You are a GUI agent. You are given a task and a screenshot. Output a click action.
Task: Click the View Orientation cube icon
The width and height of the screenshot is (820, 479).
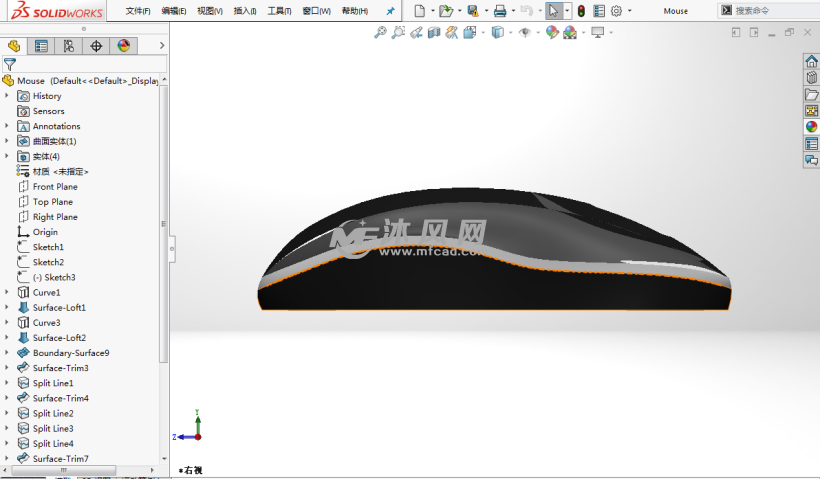[x=470, y=32]
